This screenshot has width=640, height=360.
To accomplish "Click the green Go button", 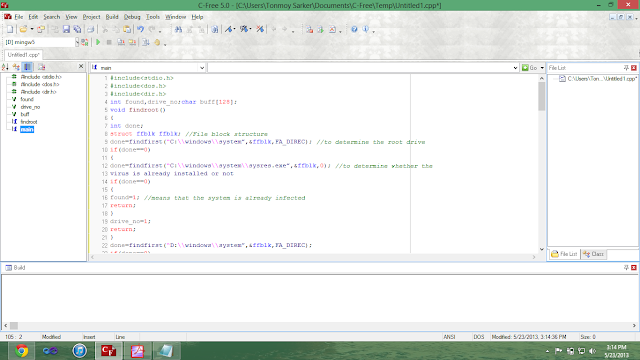I will click(530, 68).
